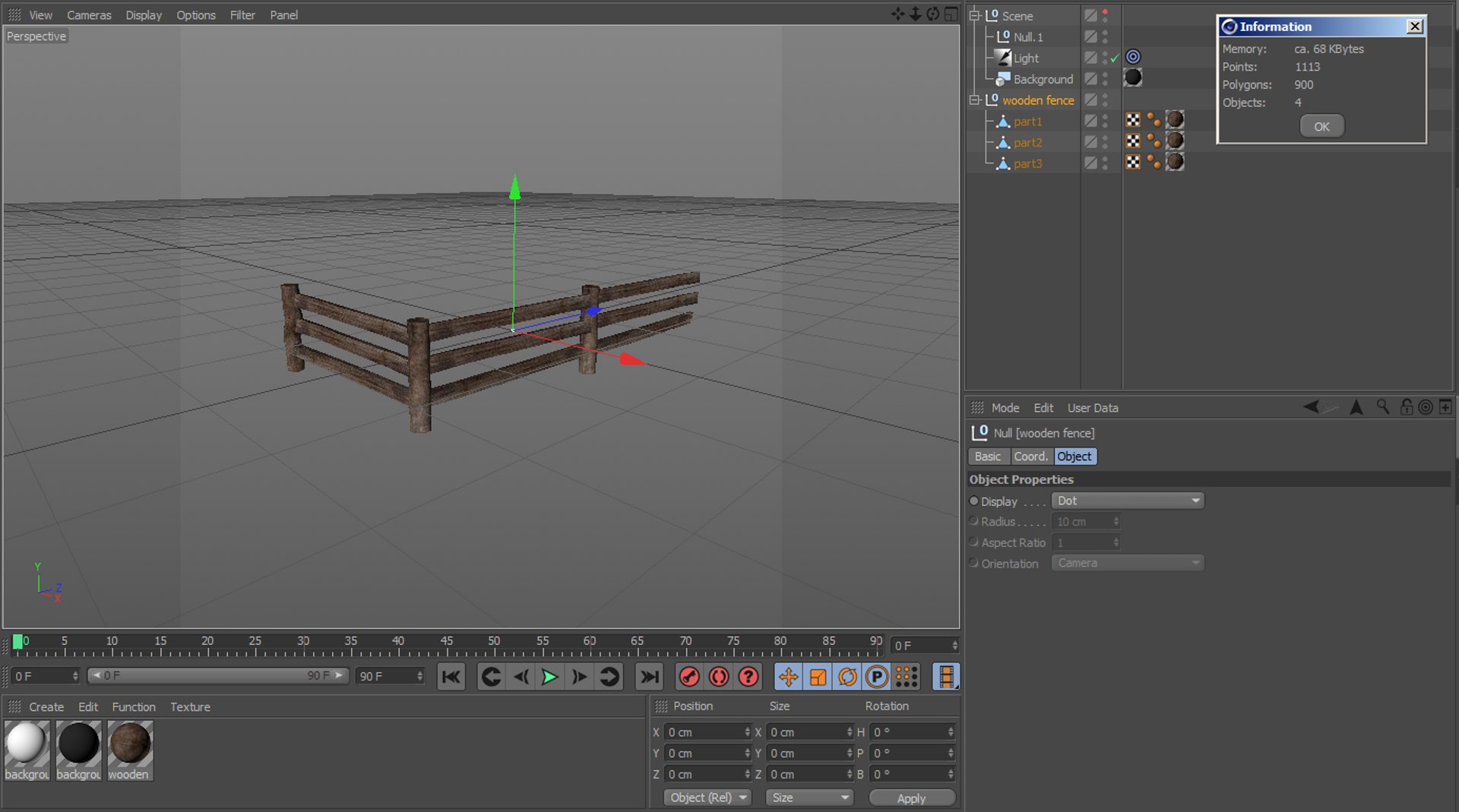Click the play forwards button
1459x812 pixels.
(549, 677)
